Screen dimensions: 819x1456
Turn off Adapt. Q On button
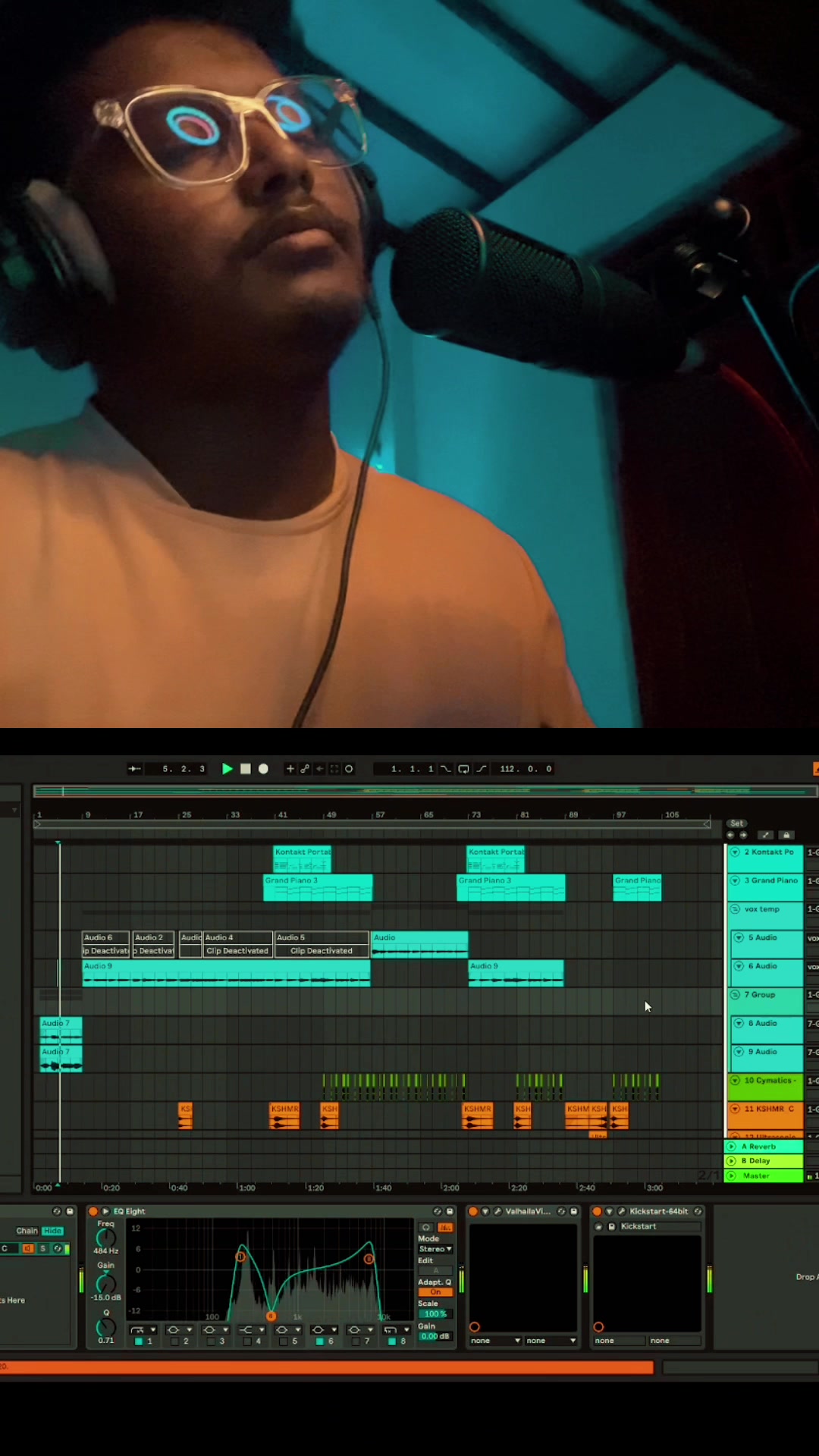(x=435, y=1292)
